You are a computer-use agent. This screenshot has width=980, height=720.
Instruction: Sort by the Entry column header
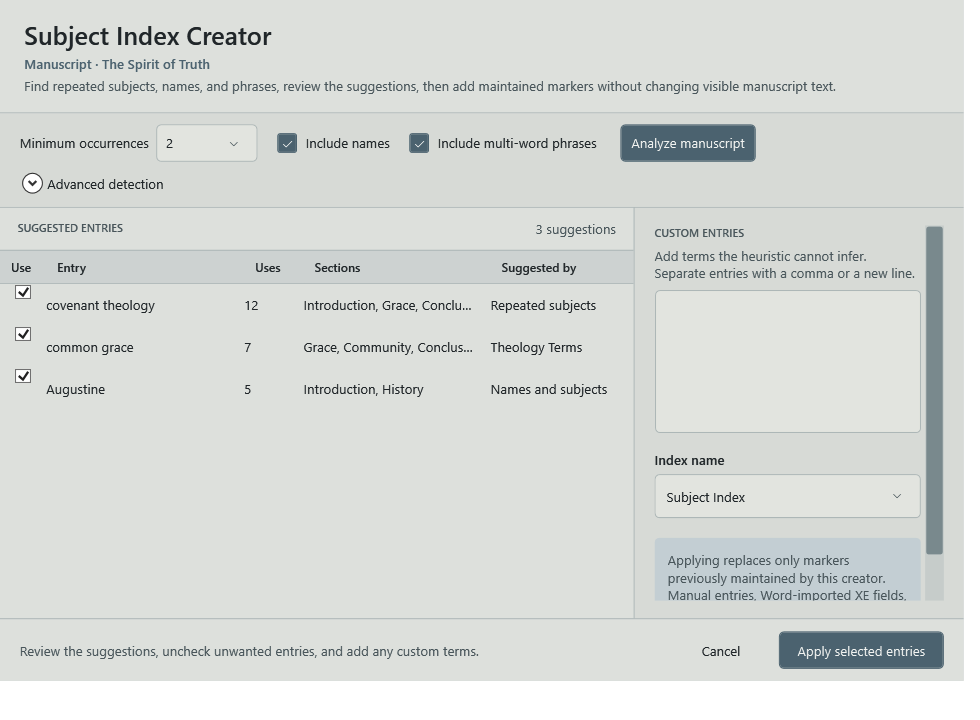71,268
